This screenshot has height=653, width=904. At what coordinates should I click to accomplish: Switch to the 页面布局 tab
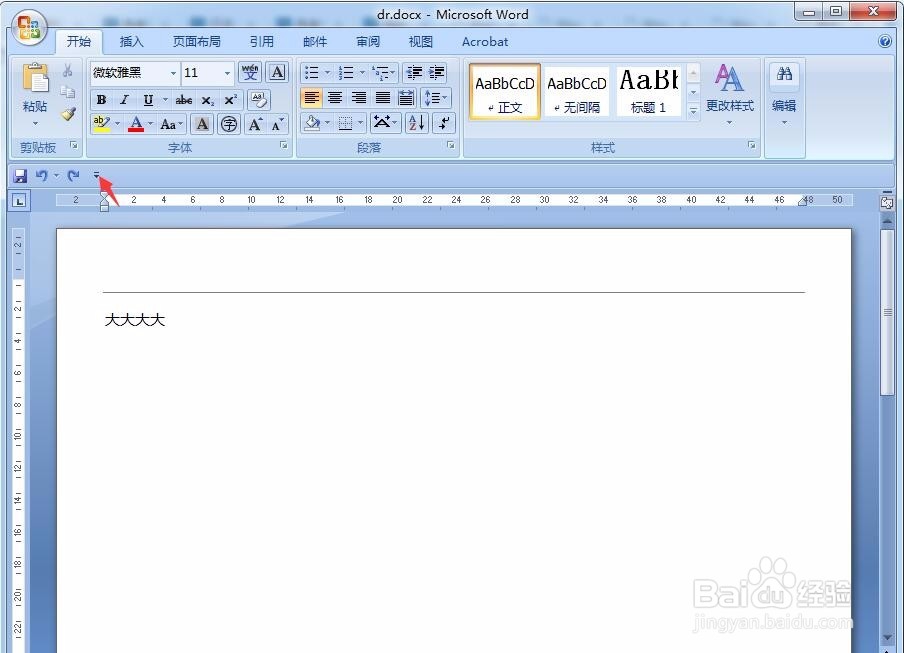[197, 41]
